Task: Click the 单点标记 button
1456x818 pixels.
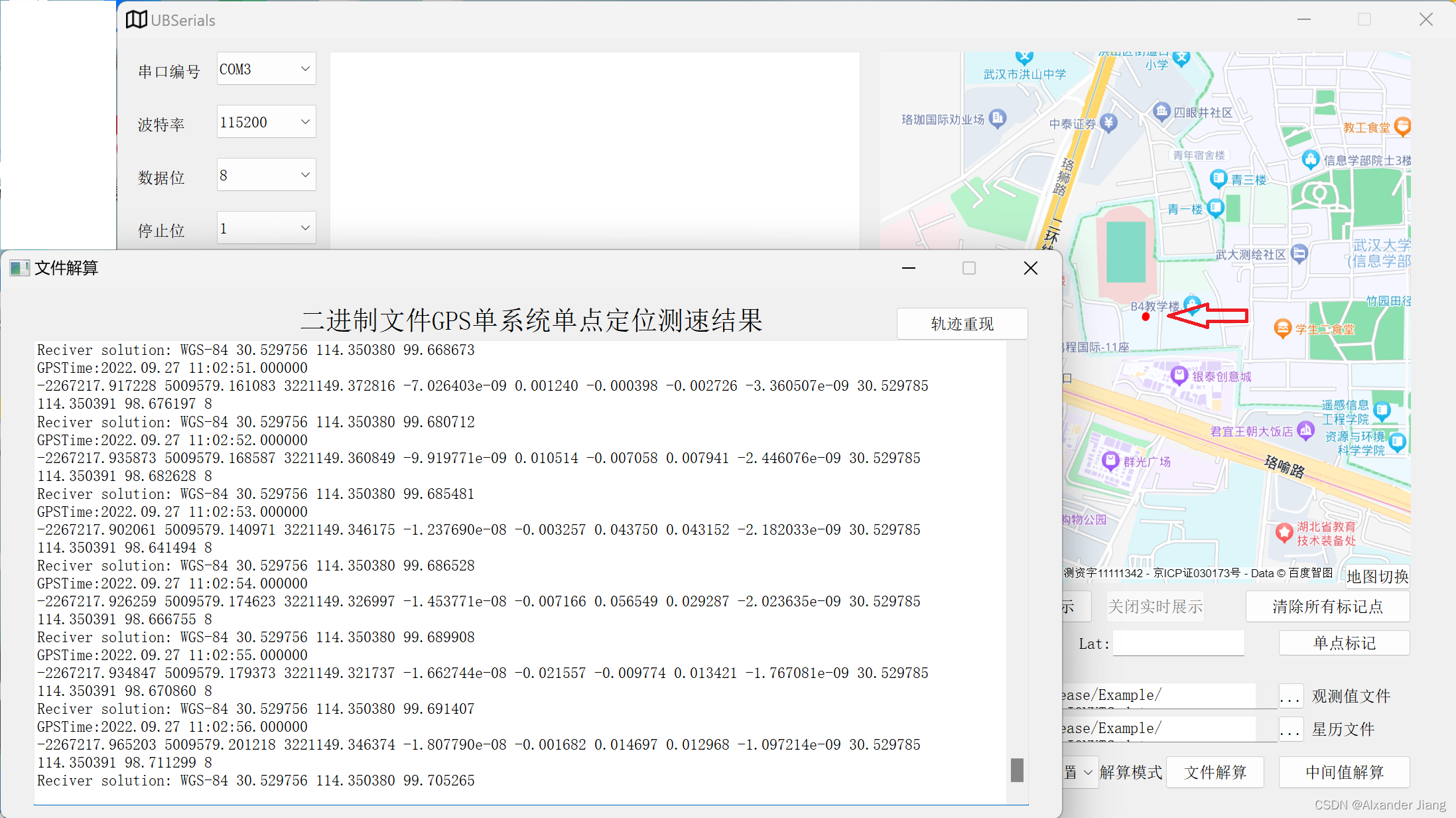Action: (1344, 643)
